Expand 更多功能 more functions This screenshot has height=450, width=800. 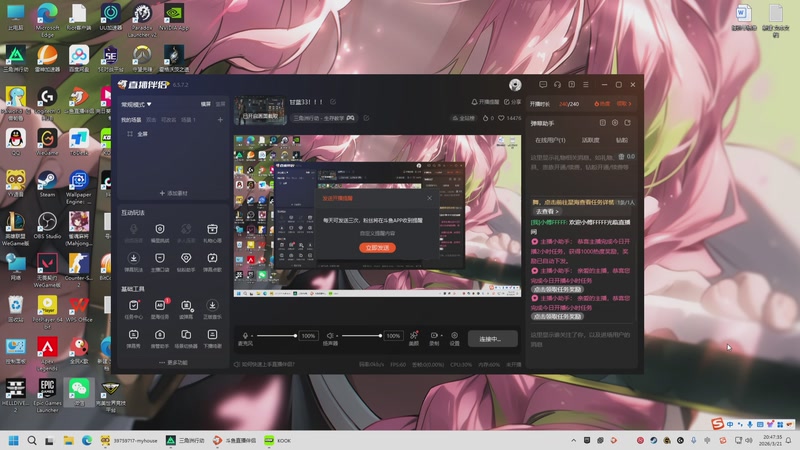click(x=173, y=362)
